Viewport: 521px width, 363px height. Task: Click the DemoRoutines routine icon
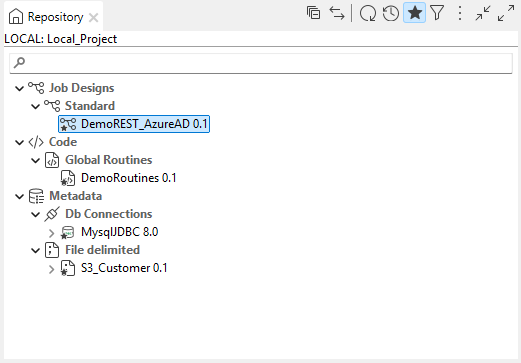click(68, 178)
